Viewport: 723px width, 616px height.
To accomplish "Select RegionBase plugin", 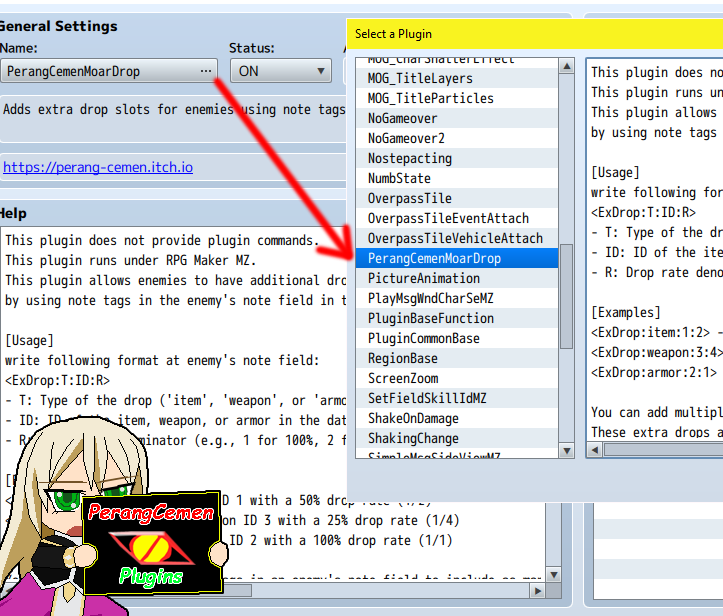I will (x=456, y=358).
